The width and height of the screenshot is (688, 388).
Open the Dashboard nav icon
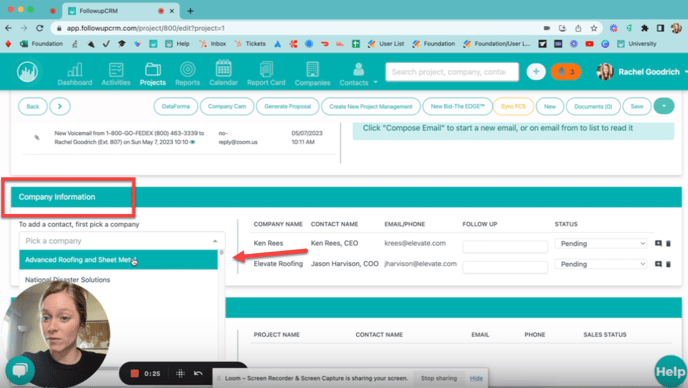pos(75,73)
